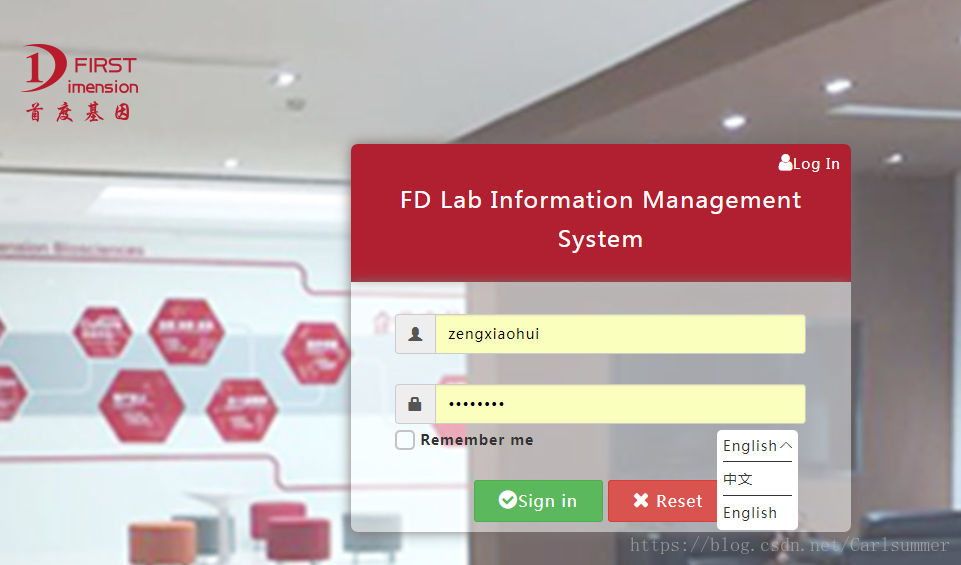961x565 pixels.
Task: Click the First Dimension company logo
Action: pyautogui.click(x=80, y=83)
